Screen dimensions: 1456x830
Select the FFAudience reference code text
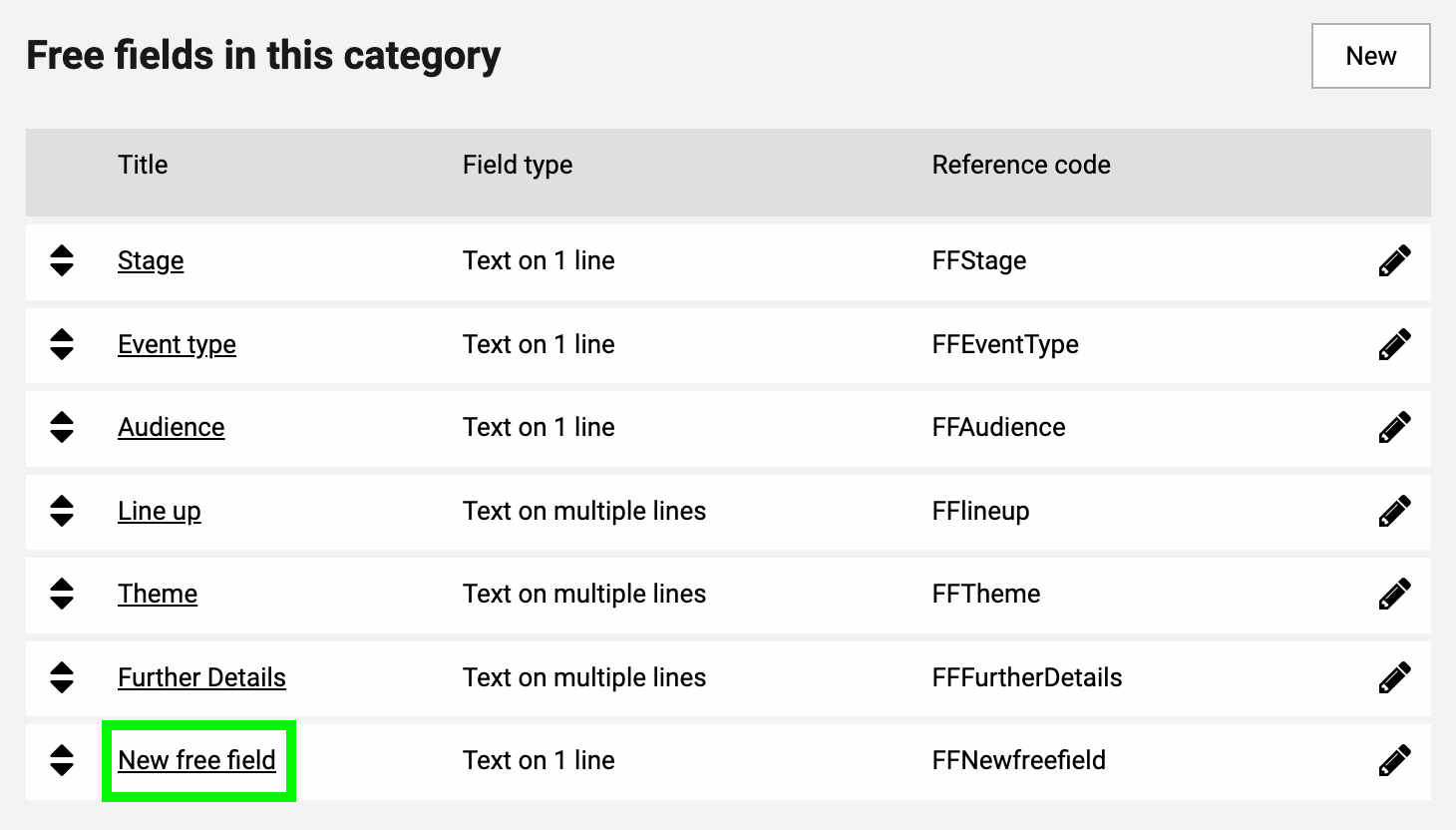[x=998, y=427]
